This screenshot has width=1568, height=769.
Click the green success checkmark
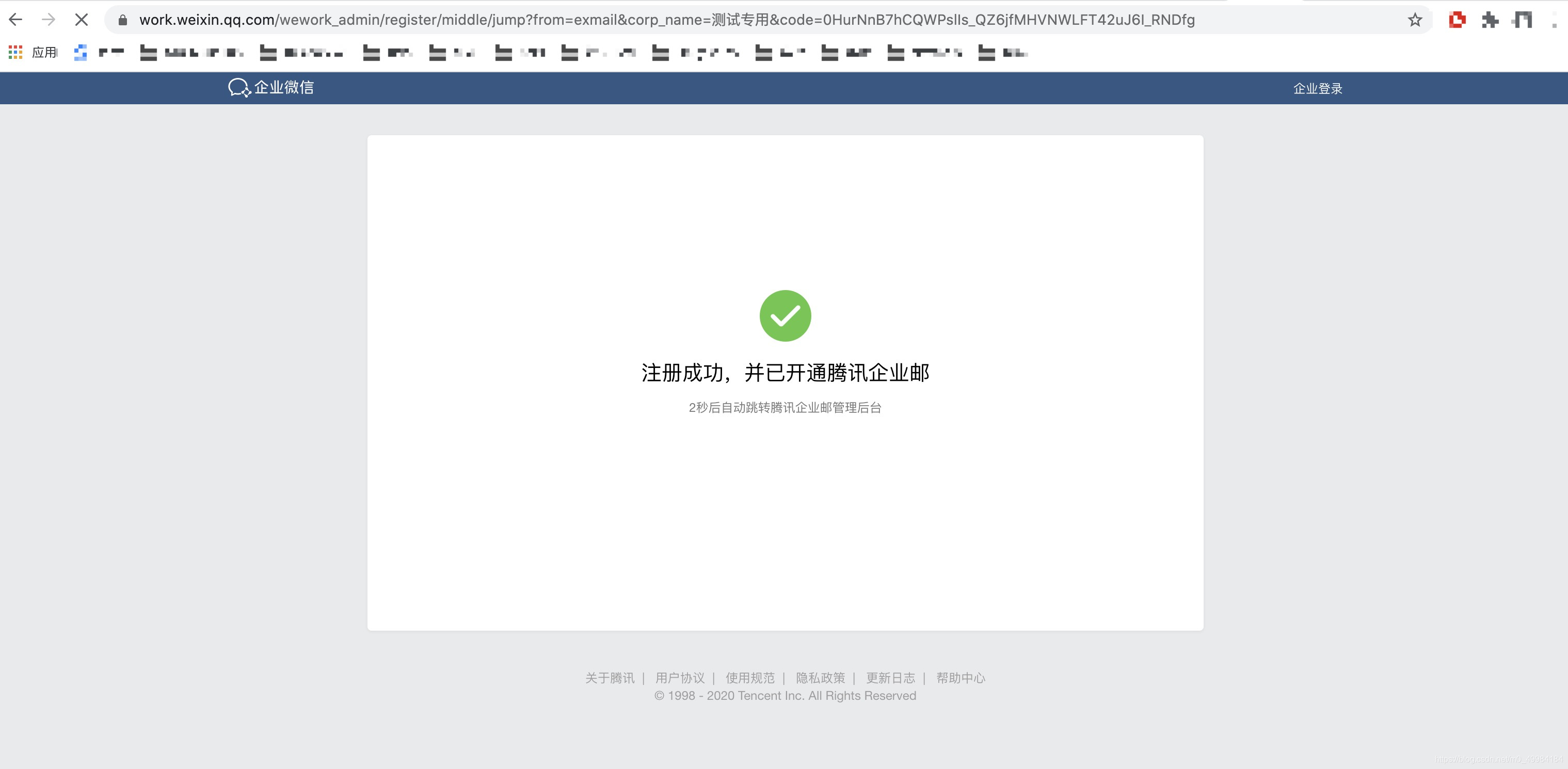coord(785,315)
